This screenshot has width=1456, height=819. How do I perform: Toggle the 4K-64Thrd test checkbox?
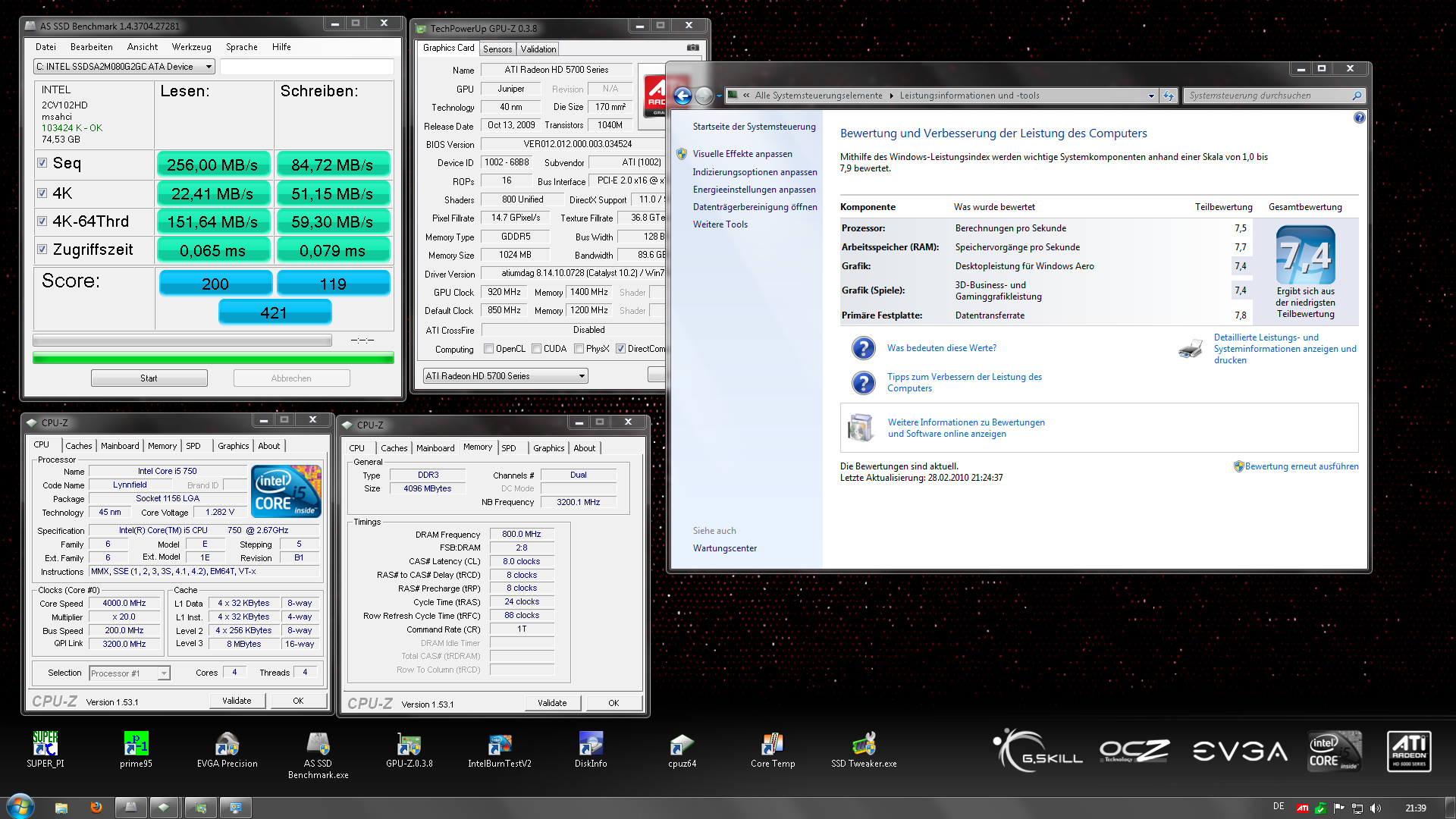(42, 221)
